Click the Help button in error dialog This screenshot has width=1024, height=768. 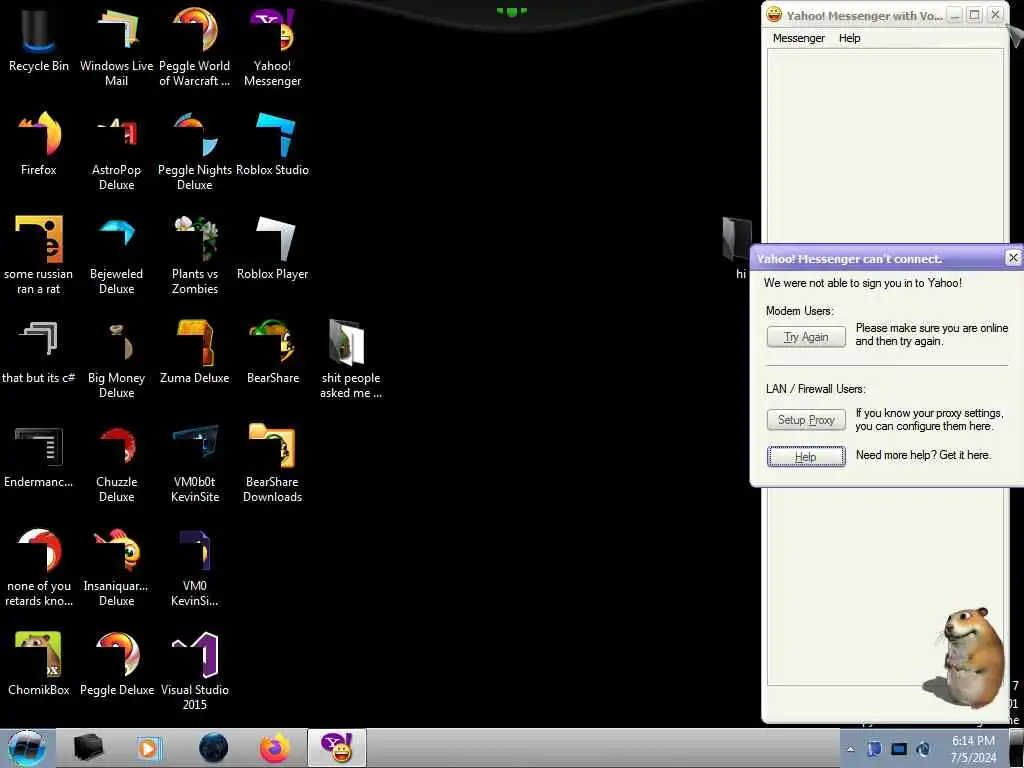pyautogui.click(x=806, y=456)
